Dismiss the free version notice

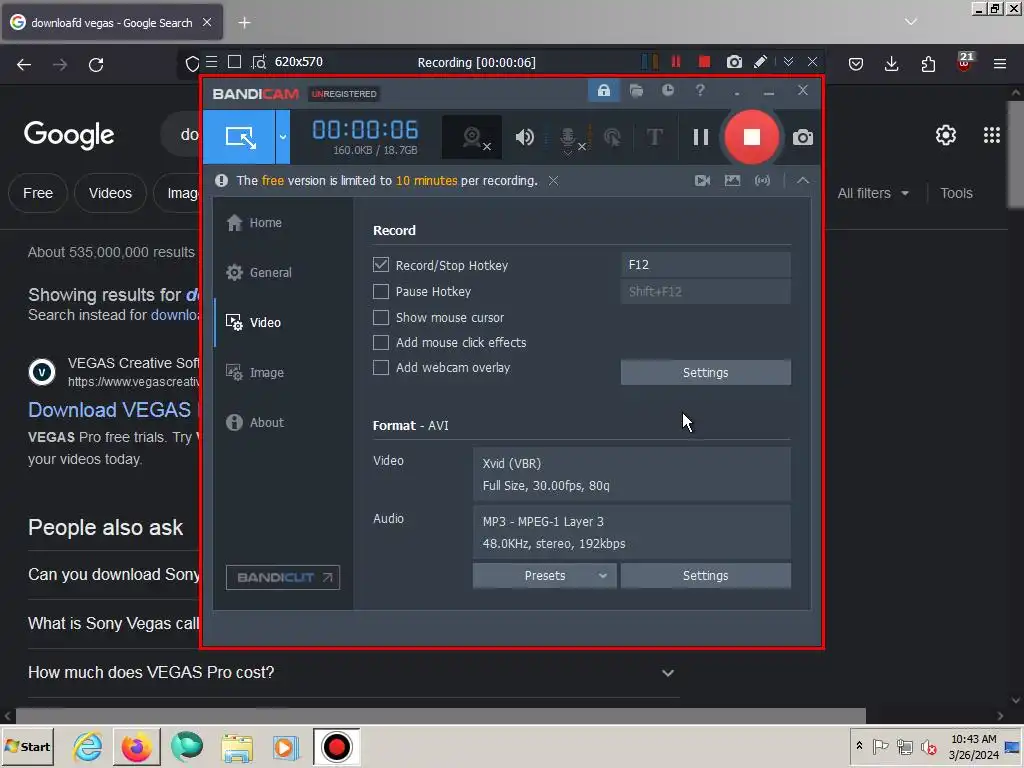(x=553, y=181)
